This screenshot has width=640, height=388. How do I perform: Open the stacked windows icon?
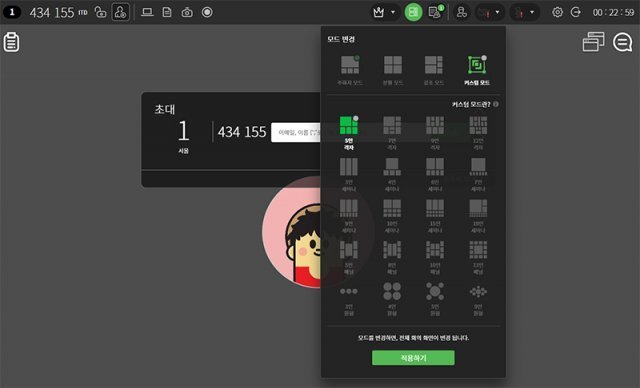[593, 42]
